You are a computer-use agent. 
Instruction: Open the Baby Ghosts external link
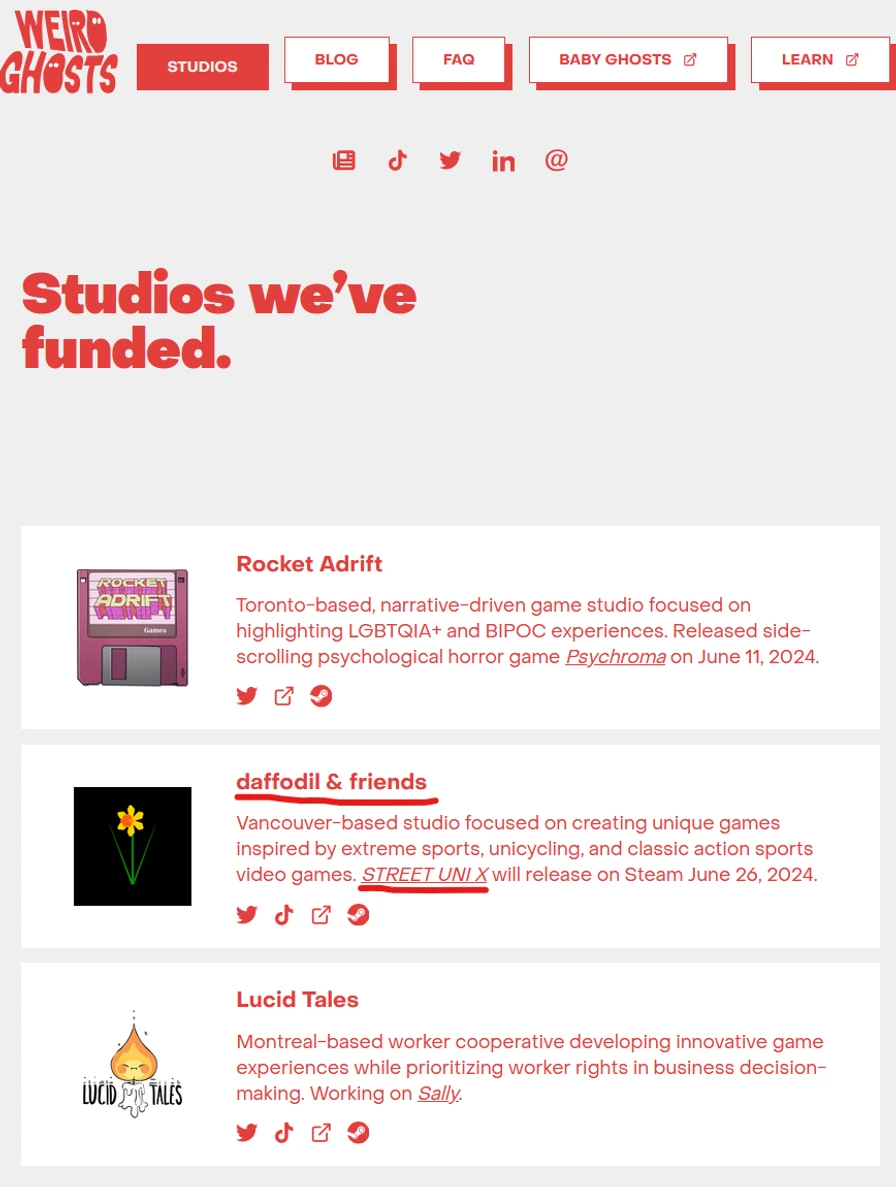coord(627,60)
